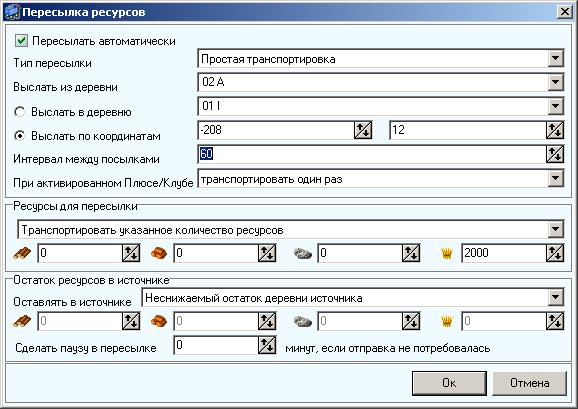Viewport: 578px width, 409px height.
Task: Click the clay icon in the send resources row
Action: [x=159, y=254]
